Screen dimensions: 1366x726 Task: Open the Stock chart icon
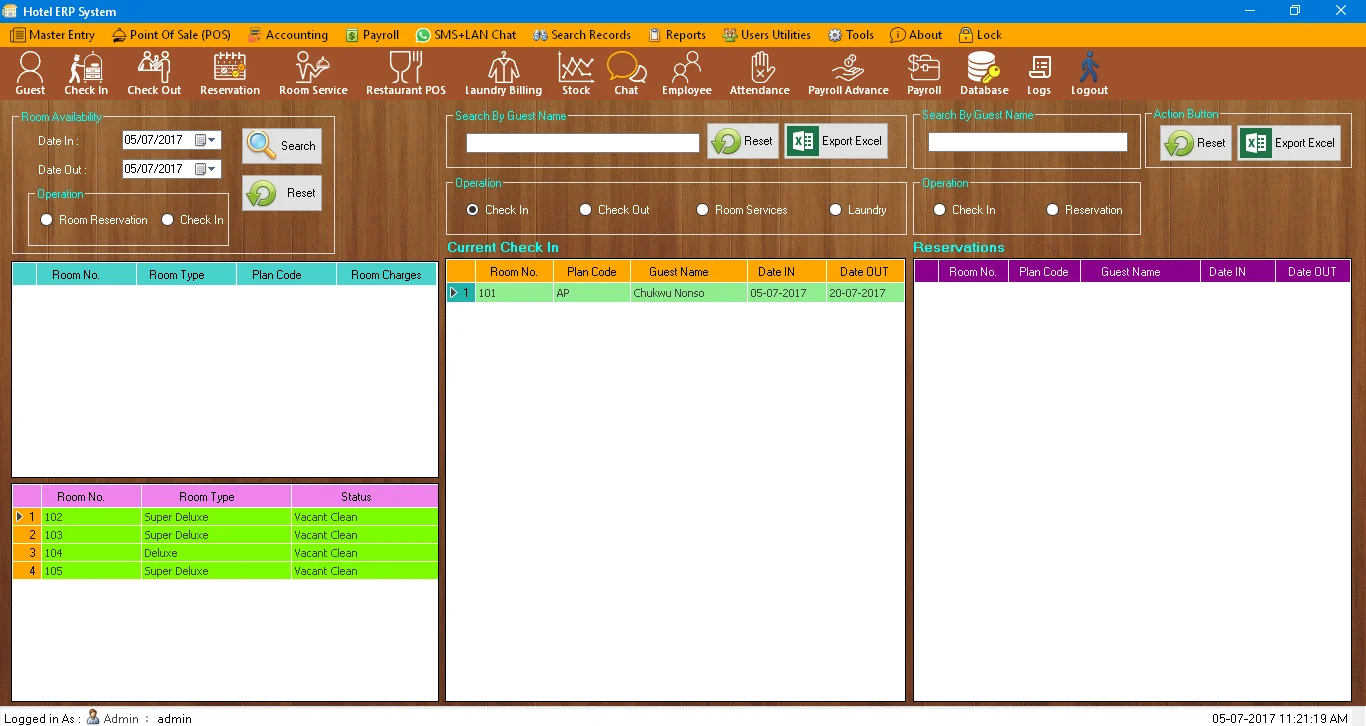click(x=576, y=74)
